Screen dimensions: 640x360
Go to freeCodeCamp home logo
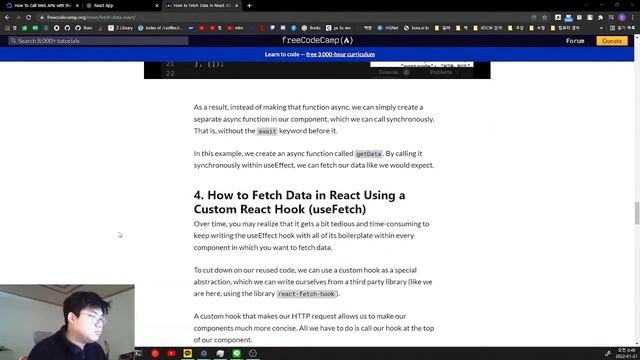click(x=317, y=40)
